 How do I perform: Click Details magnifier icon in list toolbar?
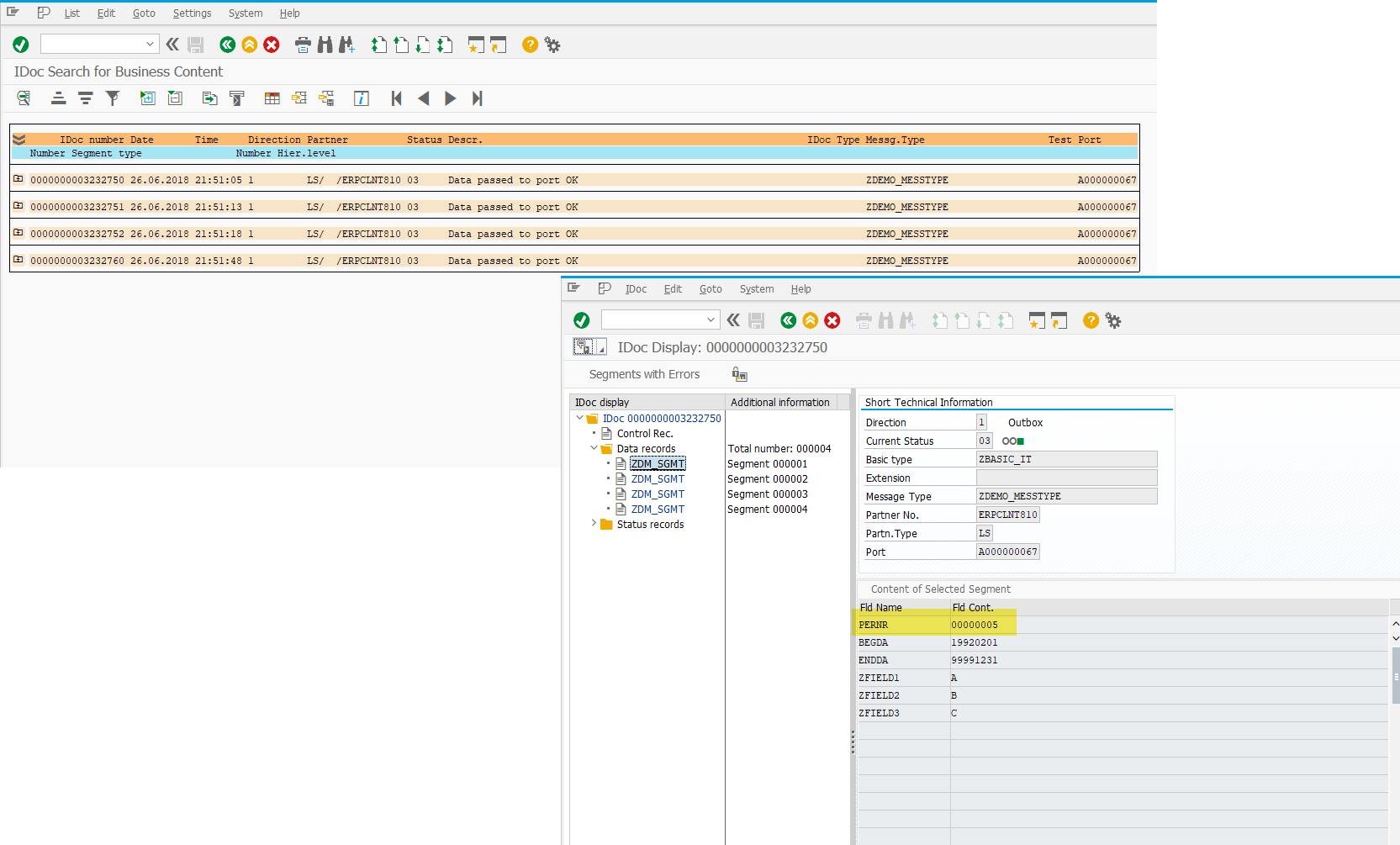24,98
